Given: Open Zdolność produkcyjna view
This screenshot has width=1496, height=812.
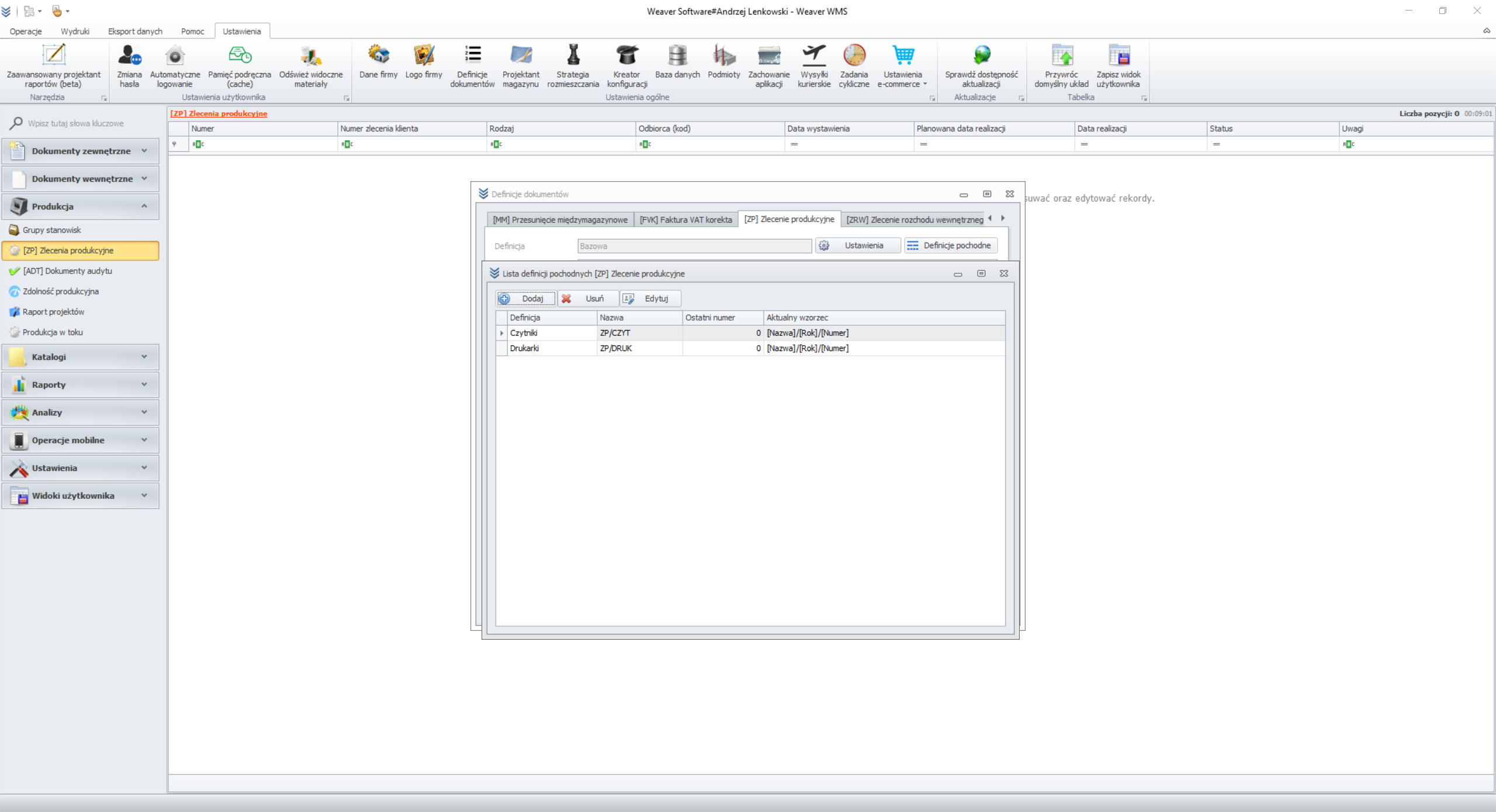Looking at the screenshot, I should tap(80, 292).
